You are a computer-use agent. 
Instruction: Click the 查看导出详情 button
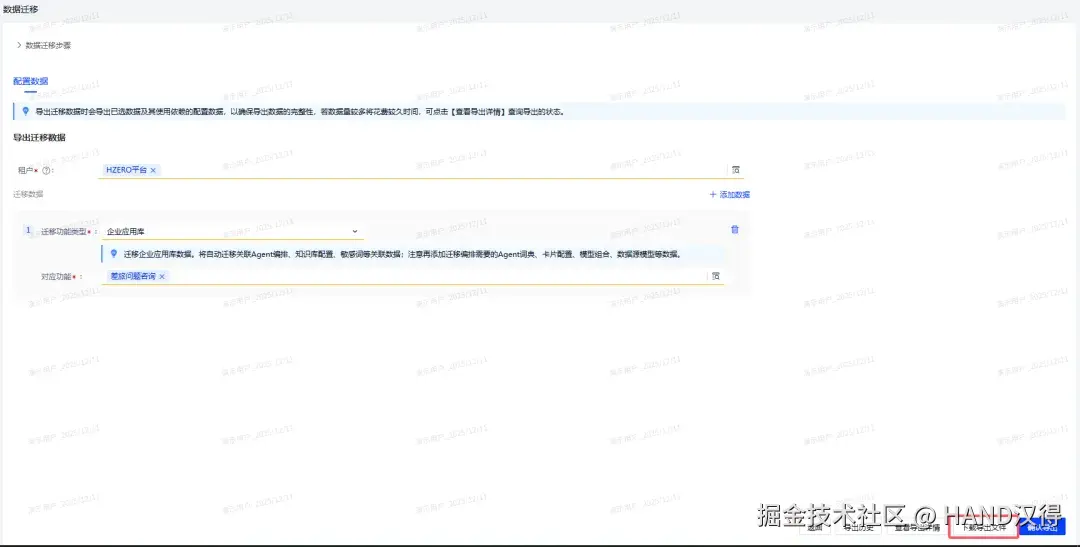[917, 528]
